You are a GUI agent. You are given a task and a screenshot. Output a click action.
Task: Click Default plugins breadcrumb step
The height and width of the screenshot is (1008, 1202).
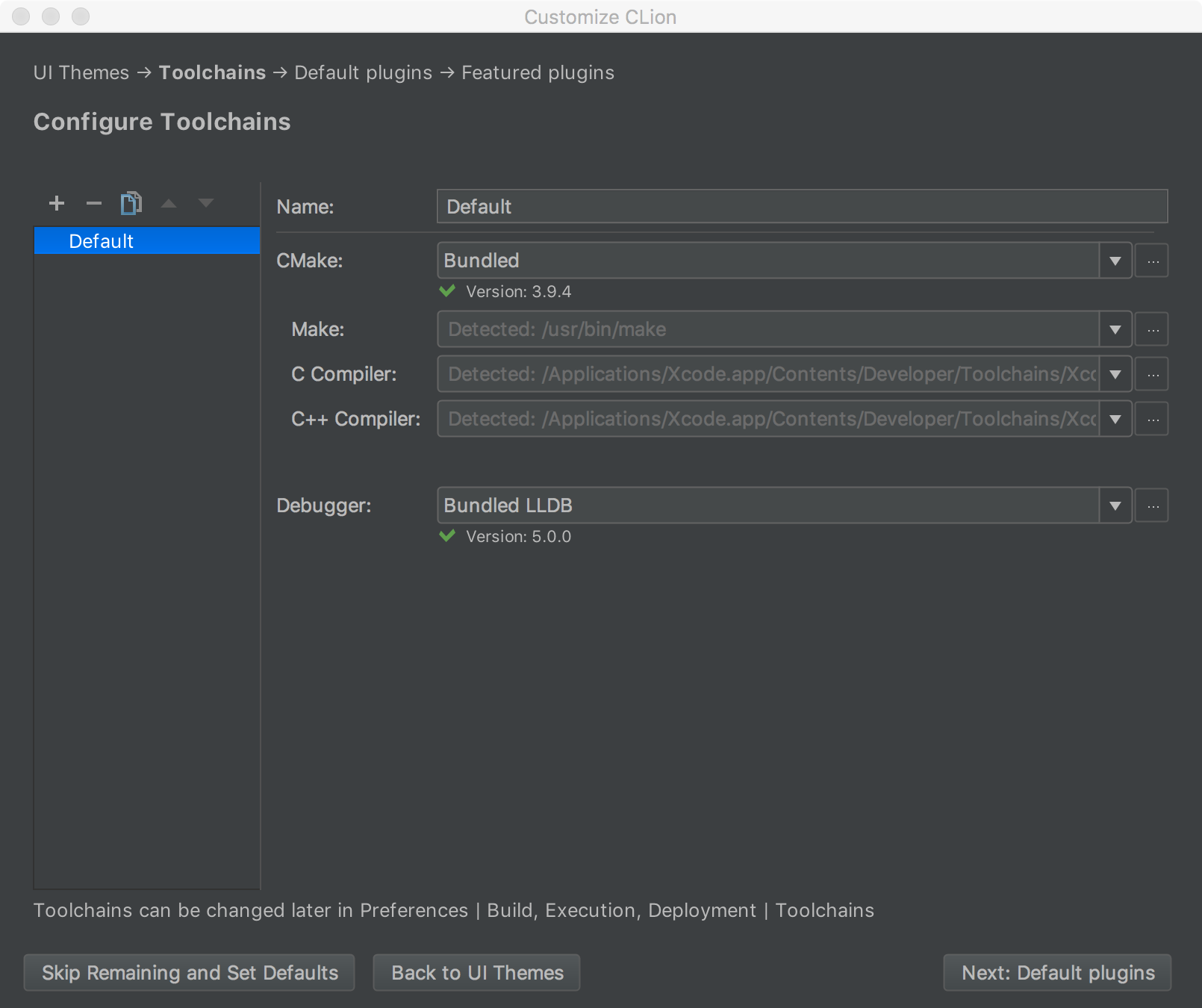click(363, 72)
